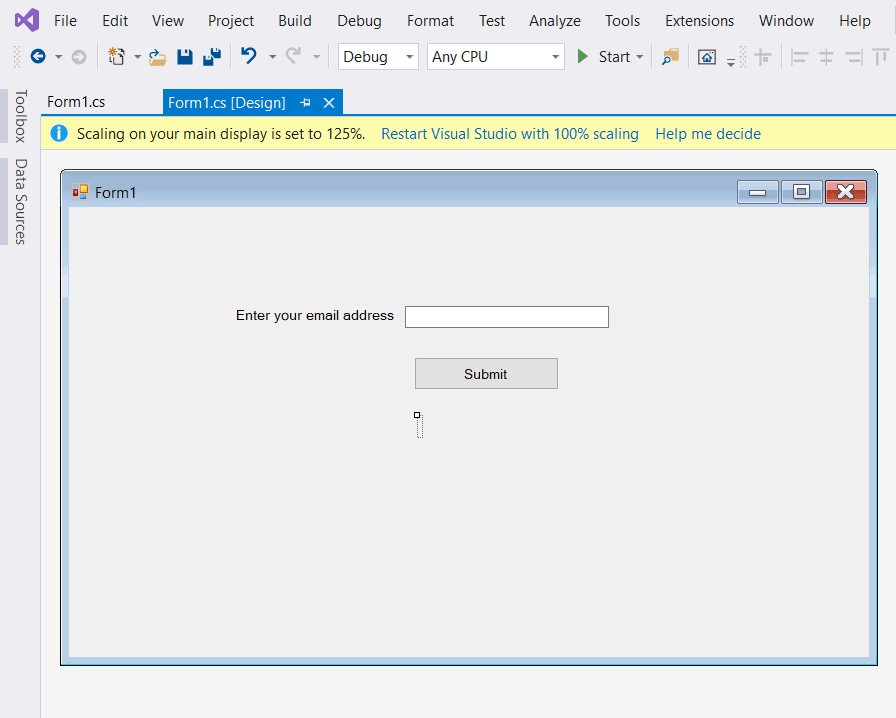Save the current file with Save icon
The width and height of the screenshot is (896, 718).
185,57
